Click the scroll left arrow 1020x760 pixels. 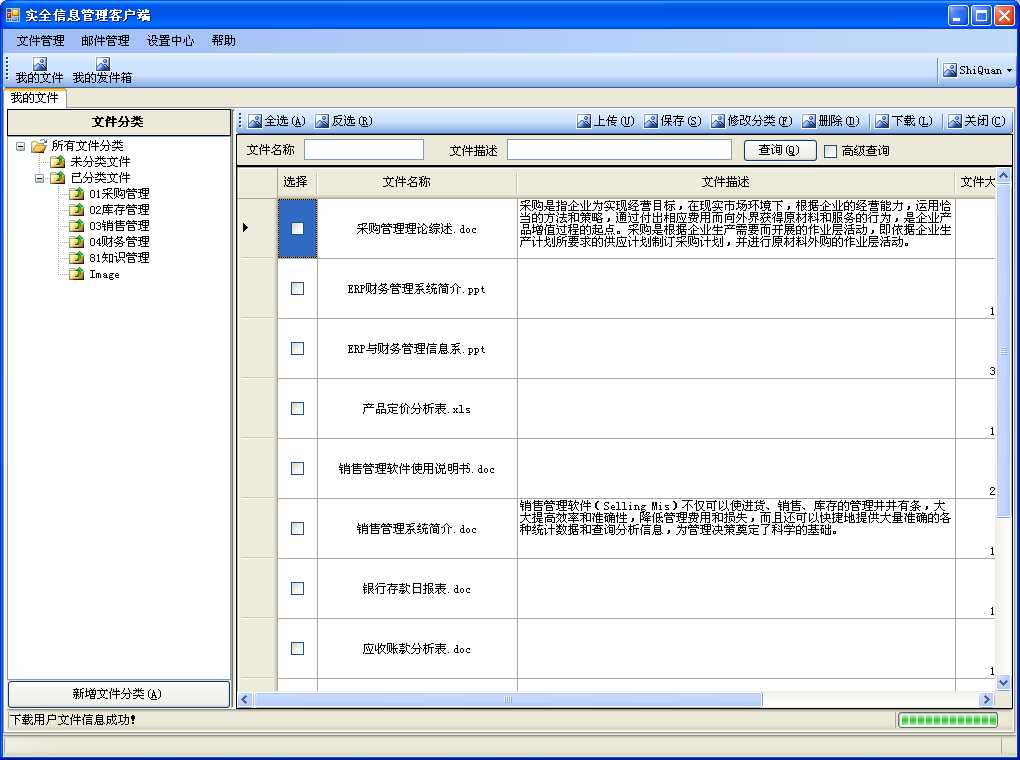point(245,699)
